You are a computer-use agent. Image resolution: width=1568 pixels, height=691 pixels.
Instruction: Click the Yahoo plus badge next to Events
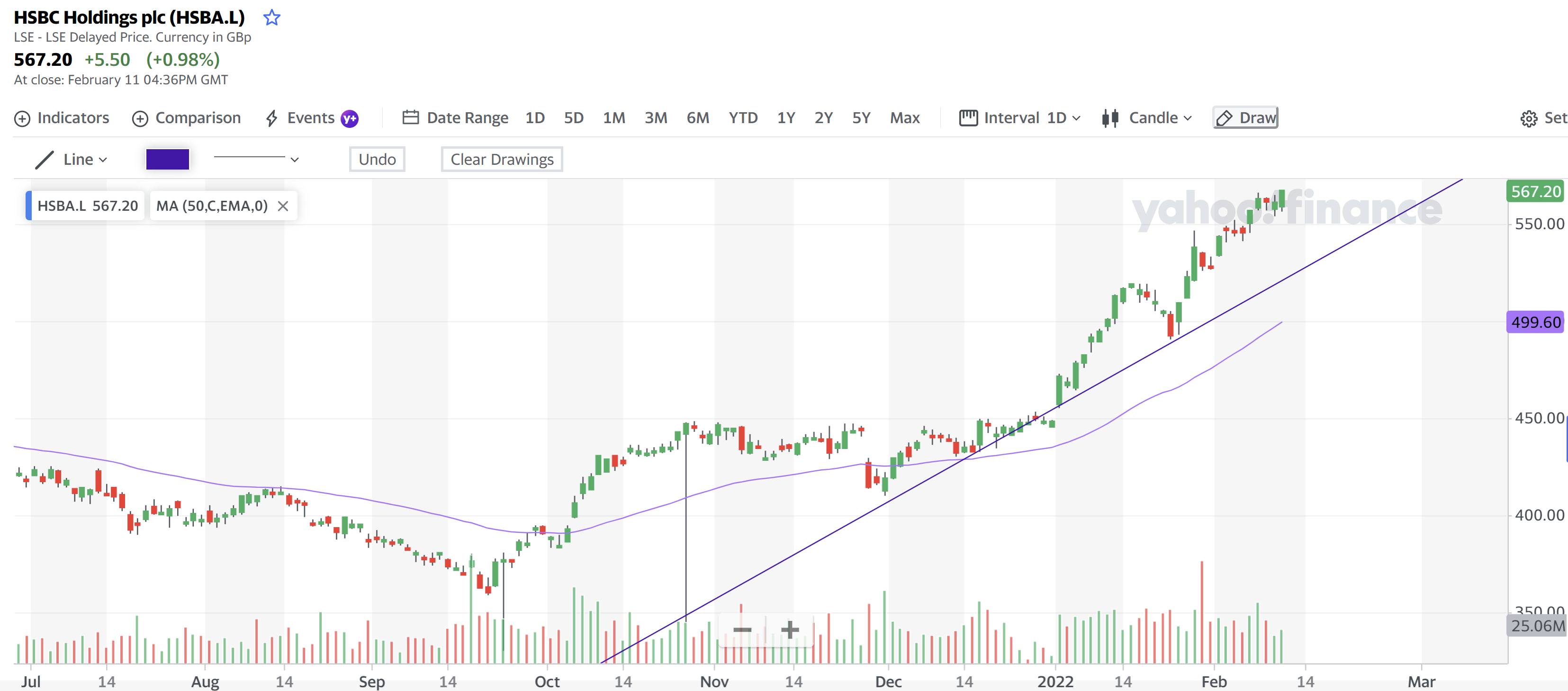[x=350, y=118]
